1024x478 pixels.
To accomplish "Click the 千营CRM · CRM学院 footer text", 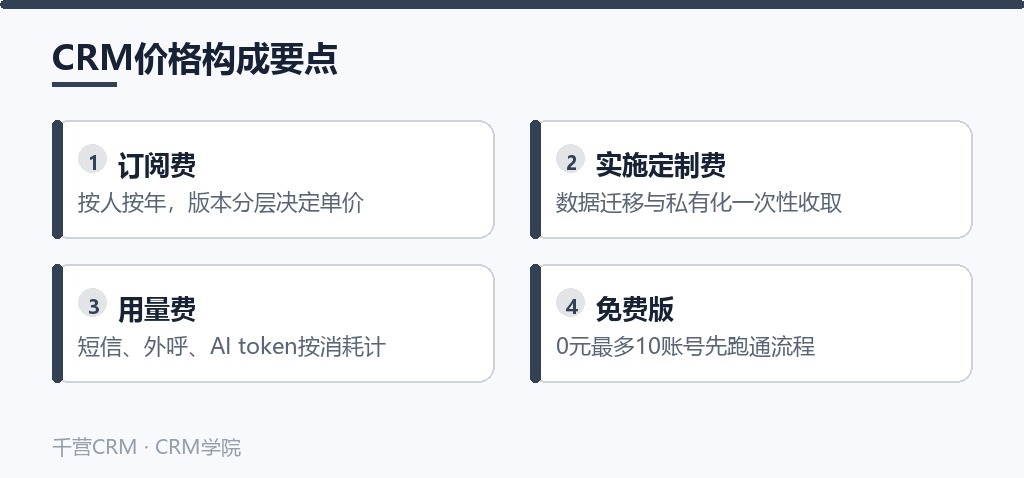I will click(x=147, y=447).
